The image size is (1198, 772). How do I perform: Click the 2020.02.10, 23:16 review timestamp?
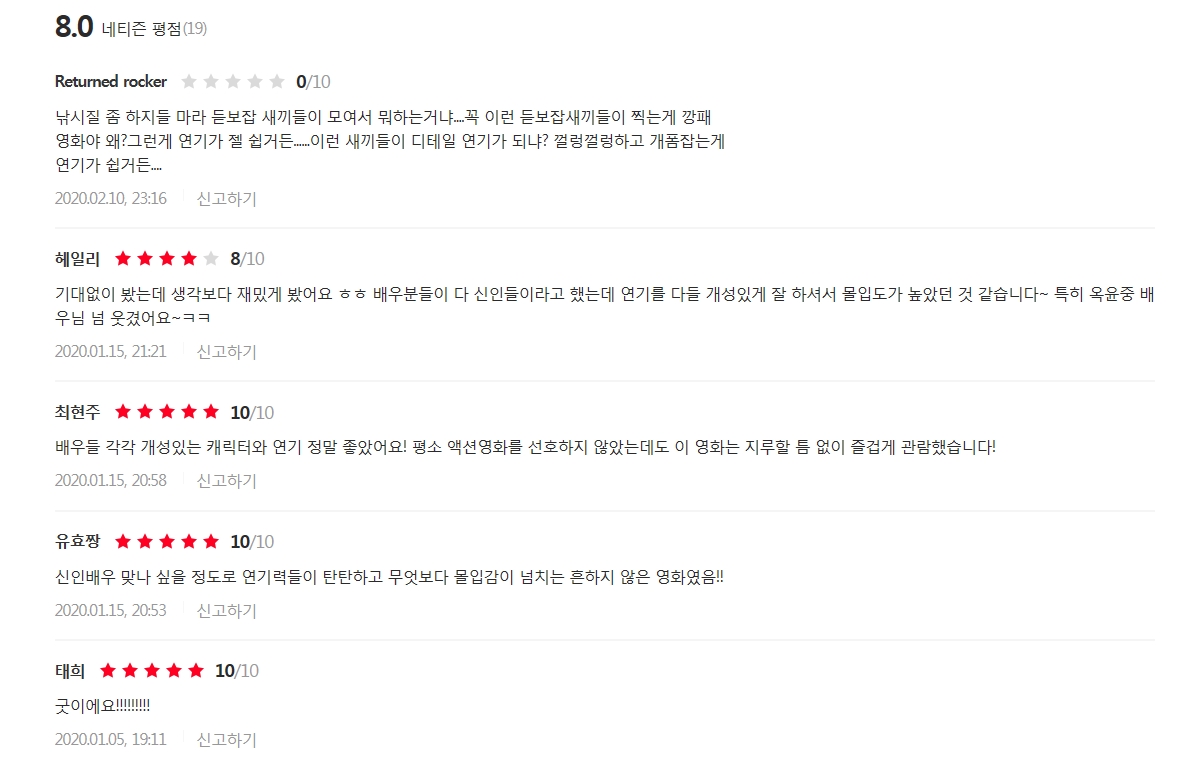click(x=111, y=199)
